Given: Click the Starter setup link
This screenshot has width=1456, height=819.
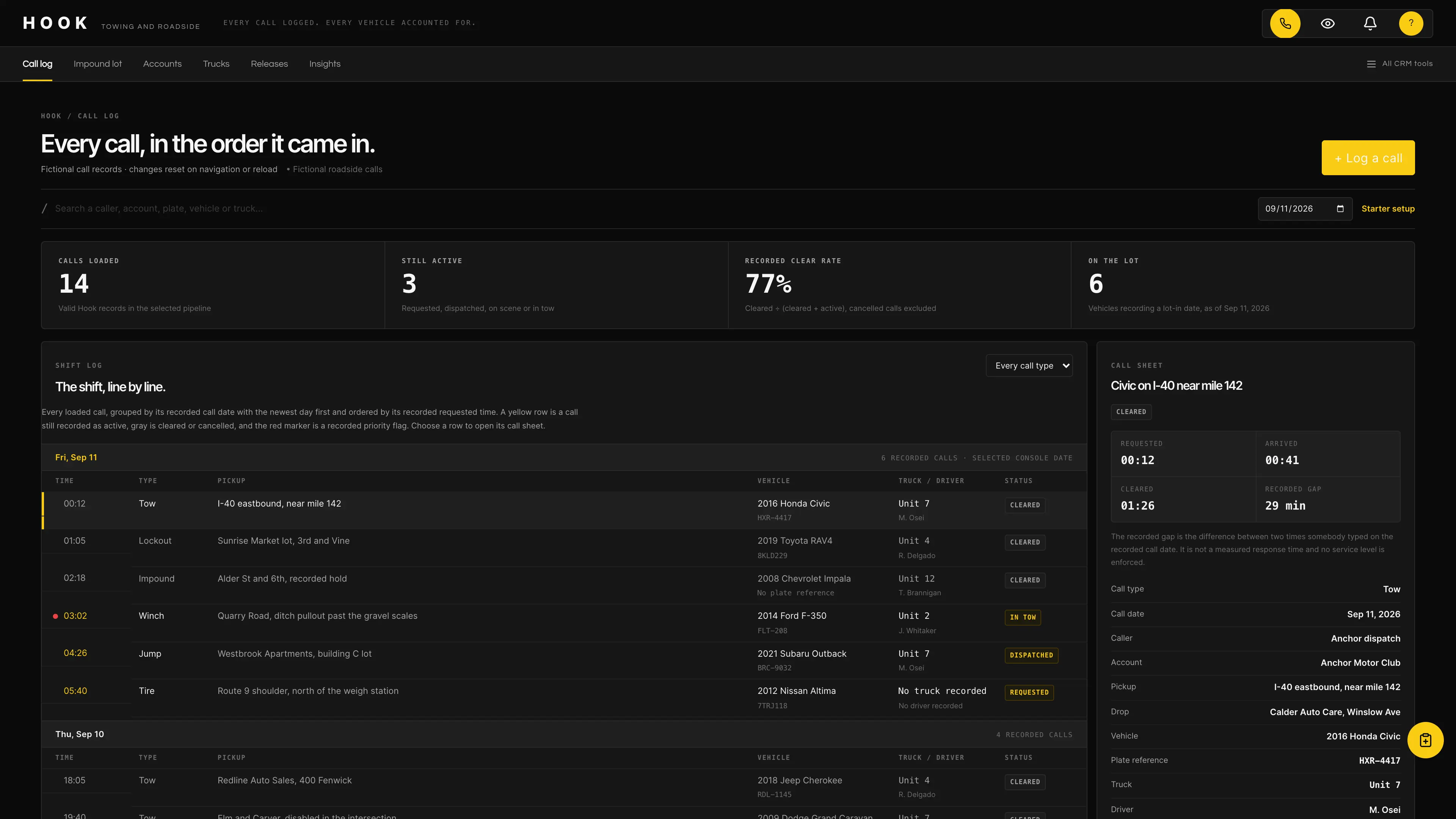Looking at the screenshot, I should (1388, 209).
